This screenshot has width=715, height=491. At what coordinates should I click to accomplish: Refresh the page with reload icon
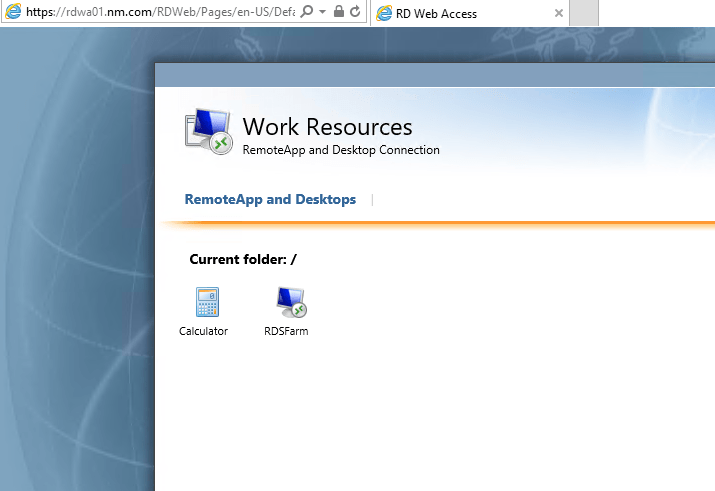(x=355, y=11)
